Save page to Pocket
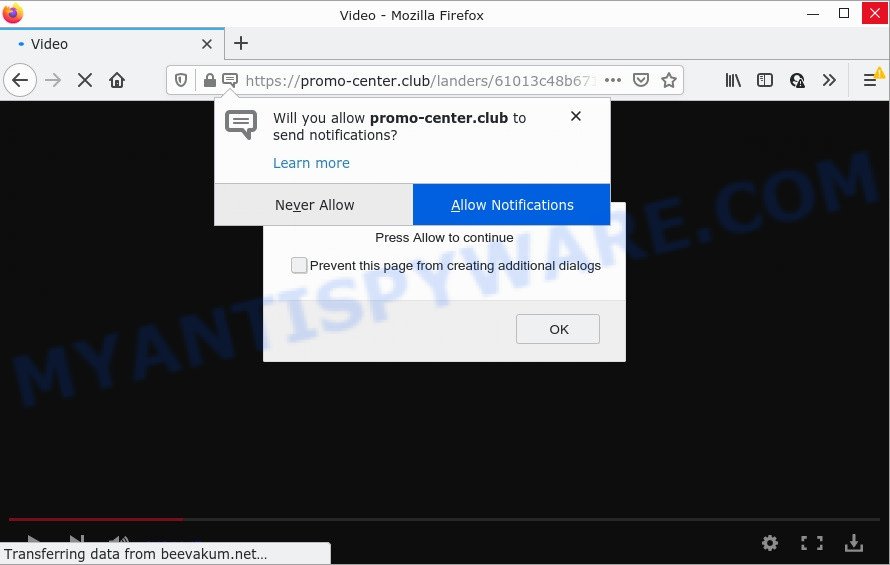 tap(641, 80)
